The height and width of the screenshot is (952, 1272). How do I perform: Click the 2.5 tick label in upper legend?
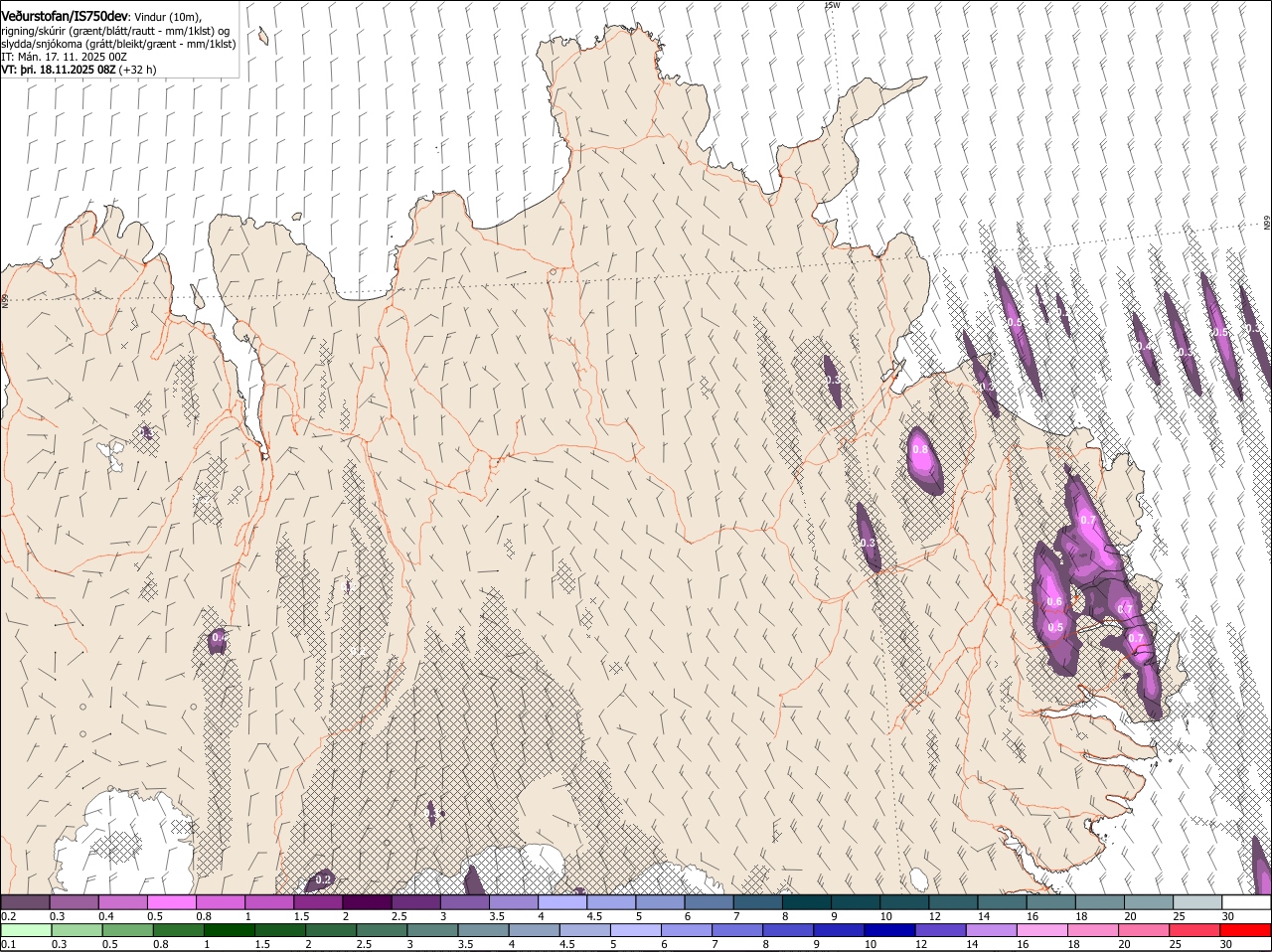click(x=398, y=916)
